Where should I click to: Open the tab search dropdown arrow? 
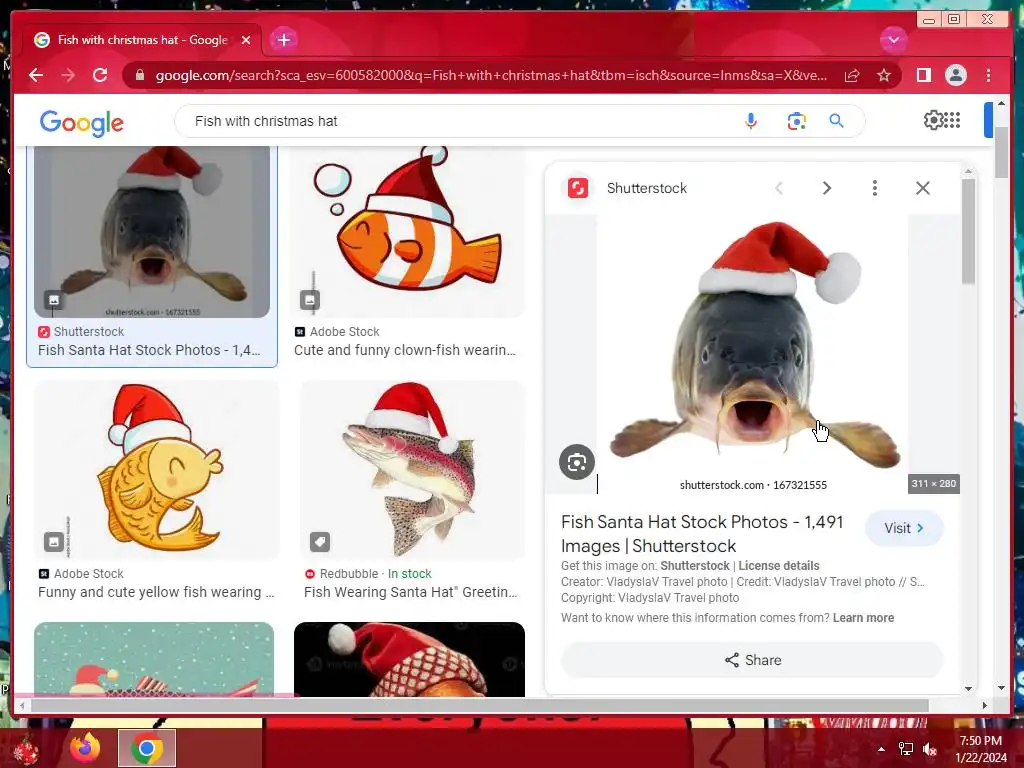pyautogui.click(x=893, y=40)
